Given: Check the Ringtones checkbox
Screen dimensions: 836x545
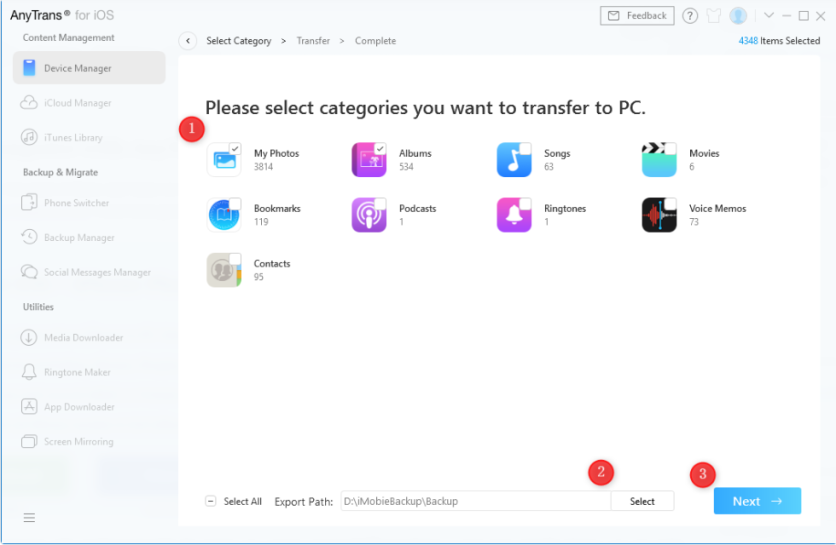Looking at the screenshot, I should (525, 204).
